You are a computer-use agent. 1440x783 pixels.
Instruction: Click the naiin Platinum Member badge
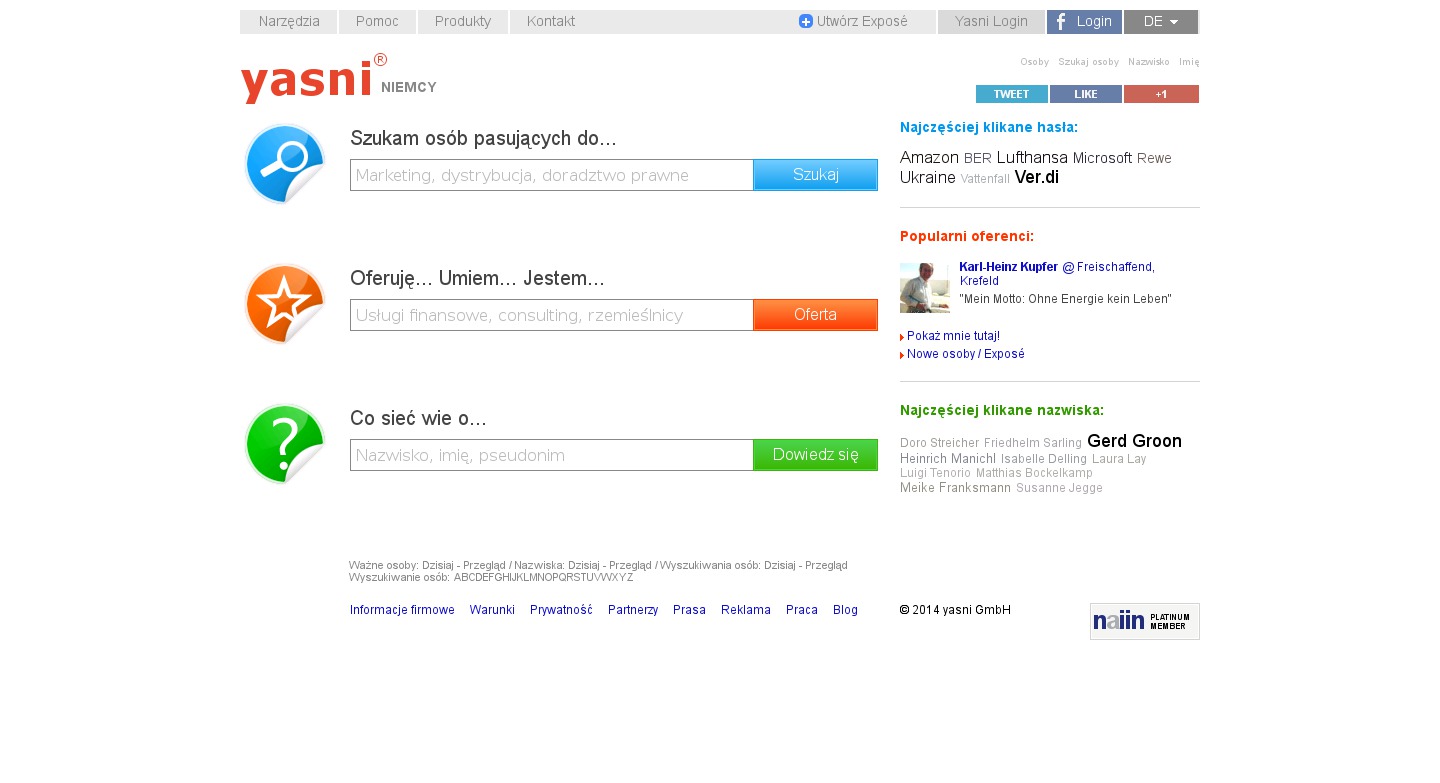[x=1145, y=621]
